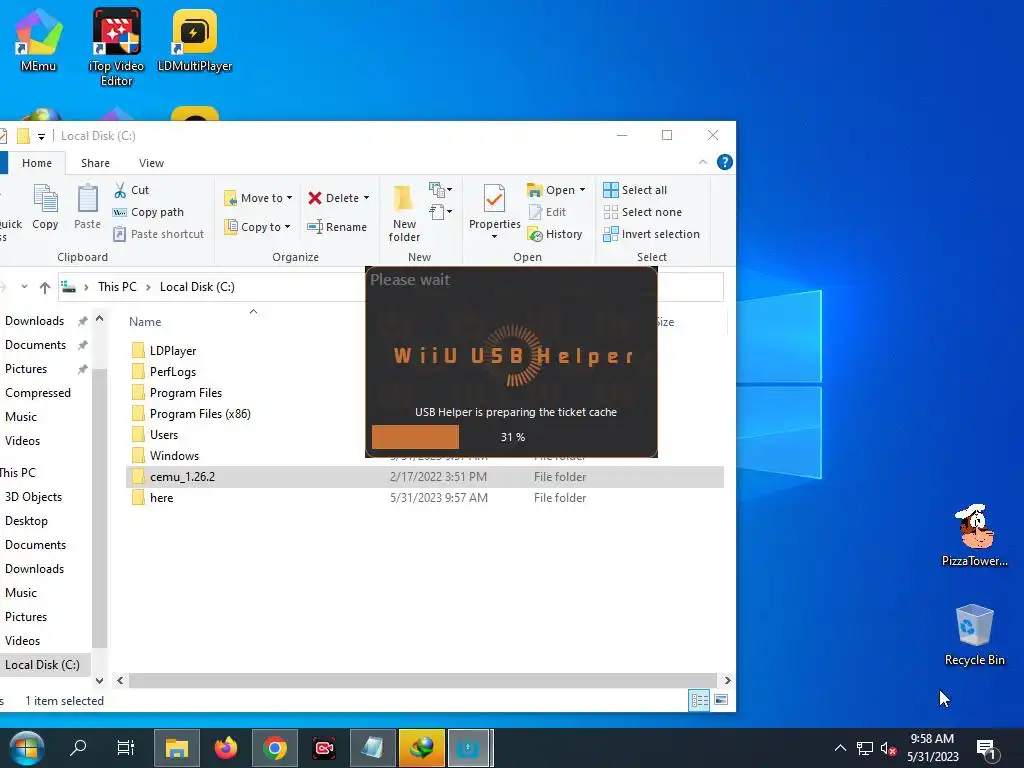This screenshot has height=768, width=1024.
Task: Open 3D Objects in navigation pane
Action: (33, 496)
